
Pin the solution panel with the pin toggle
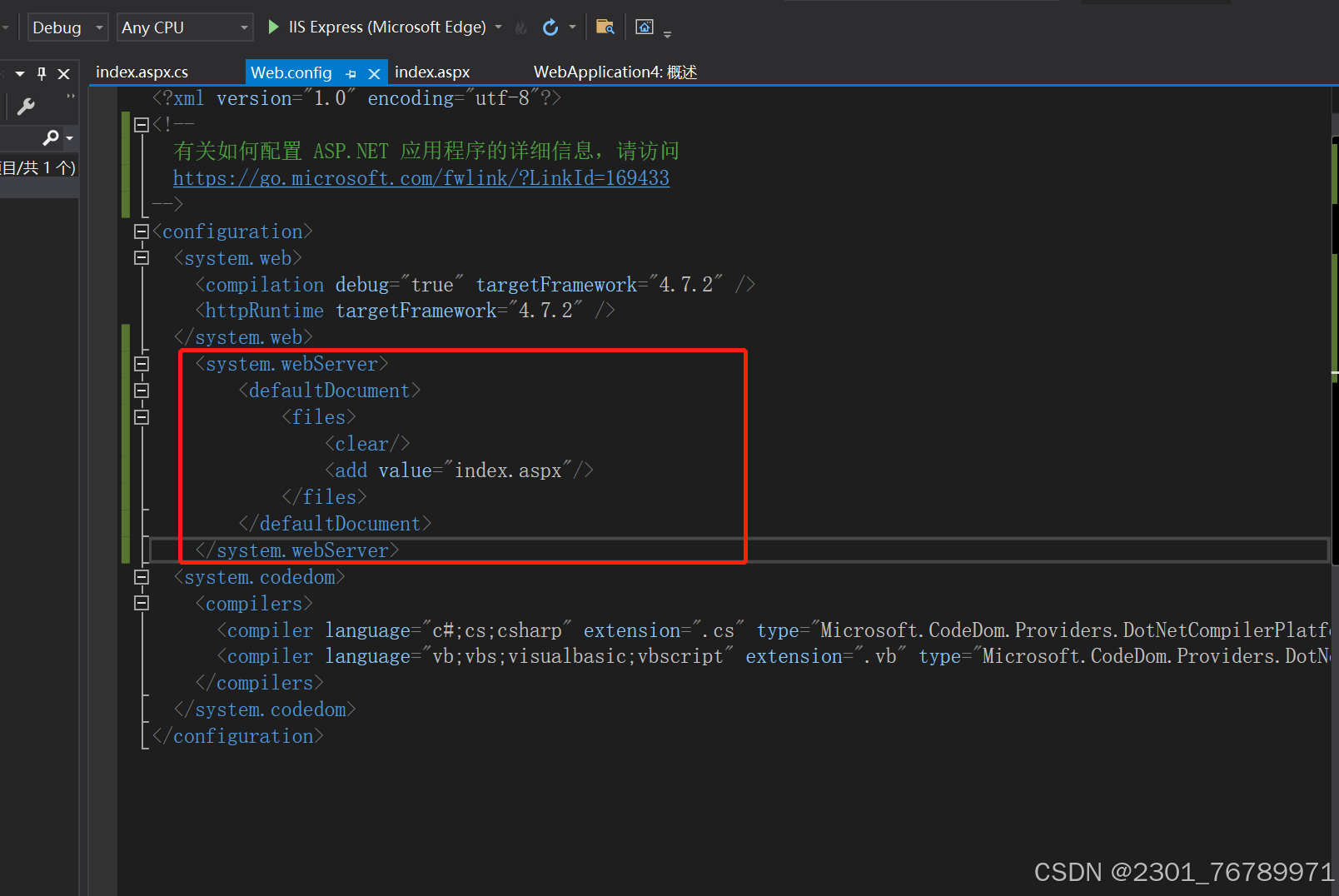41,73
